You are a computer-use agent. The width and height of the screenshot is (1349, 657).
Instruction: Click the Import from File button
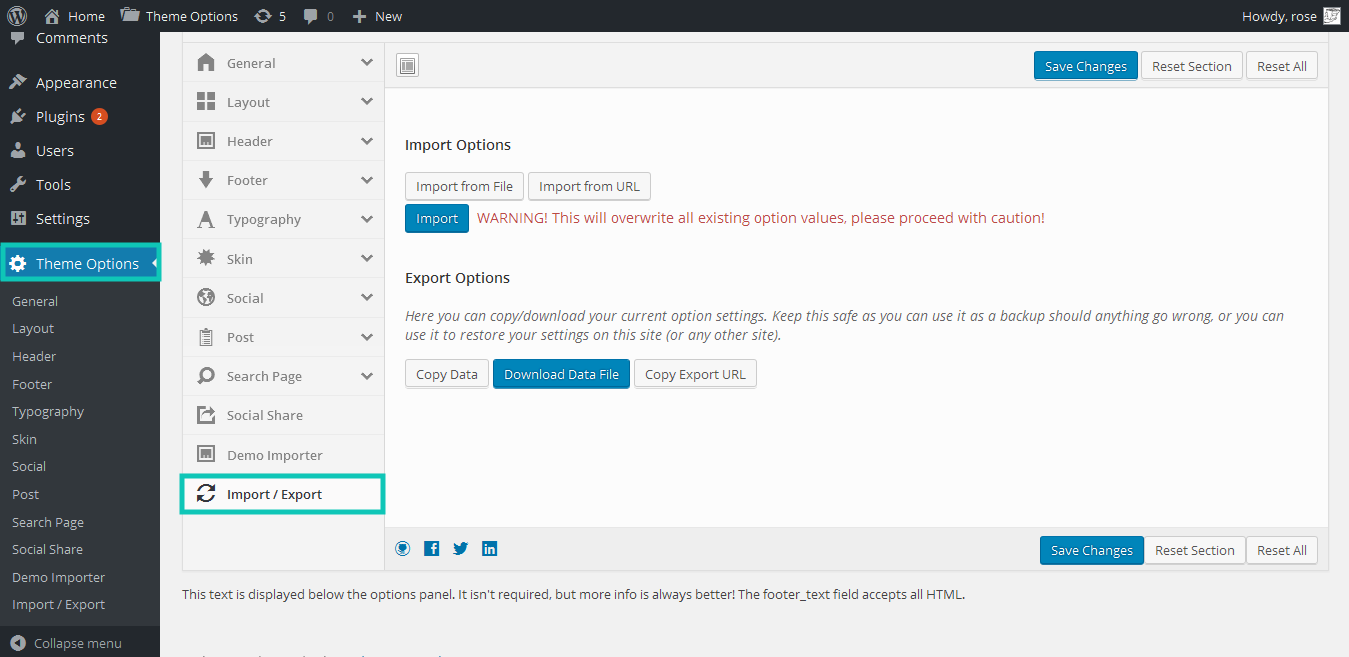point(464,186)
